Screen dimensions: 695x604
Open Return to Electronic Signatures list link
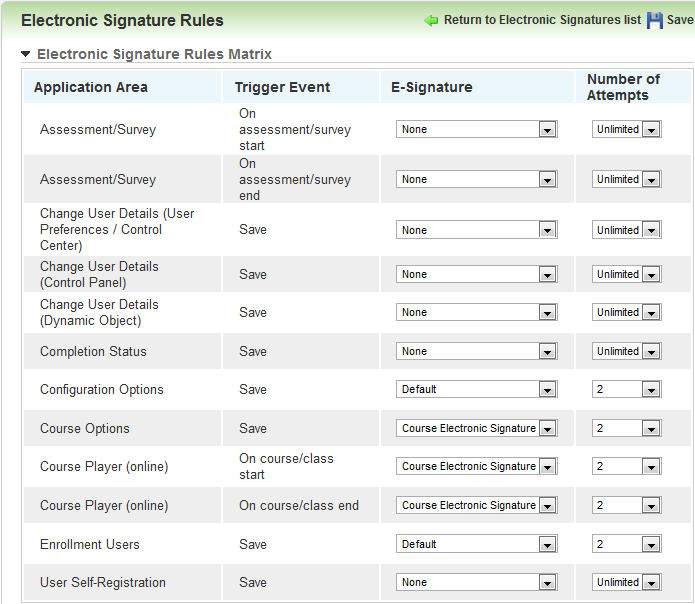pyautogui.click(x=542, y=20)
